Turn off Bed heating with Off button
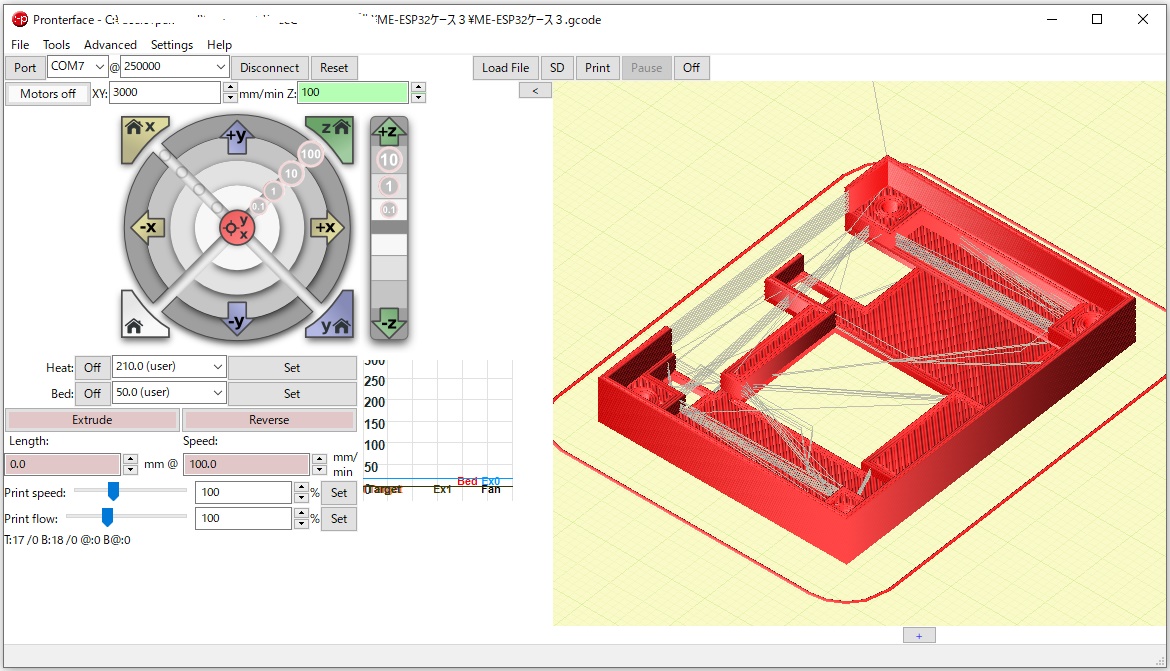Image resolution: width=1170 pixels, height=671 pixels. tap(93, 394)
